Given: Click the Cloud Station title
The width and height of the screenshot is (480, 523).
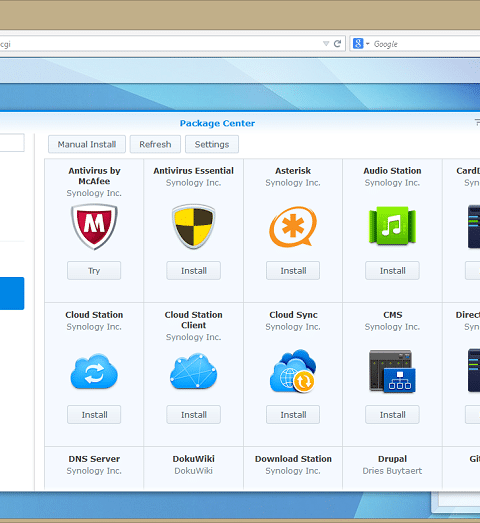Looking at the screenshot, I should click(94, 315).
